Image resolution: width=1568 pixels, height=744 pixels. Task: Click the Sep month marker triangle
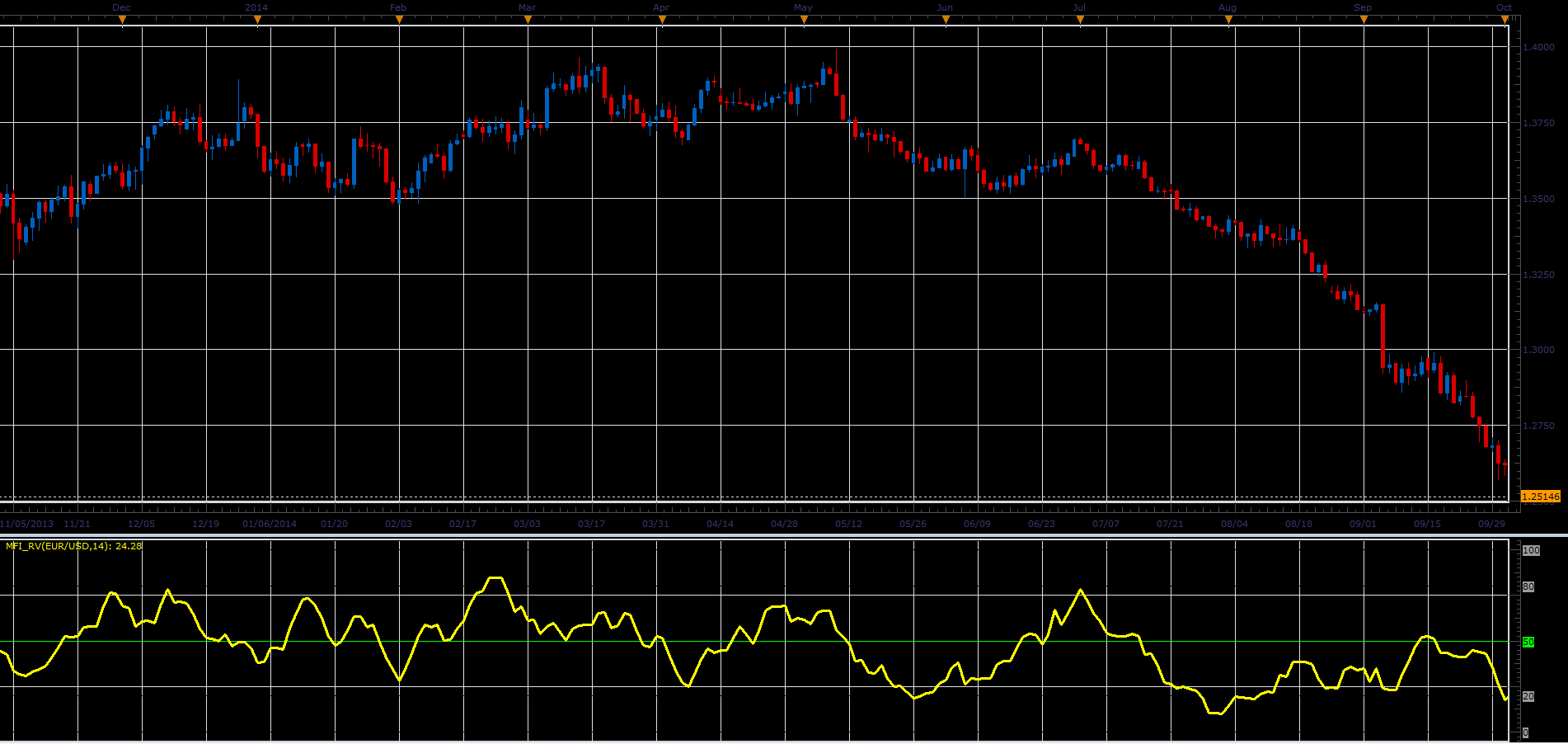click(1364, 21)
